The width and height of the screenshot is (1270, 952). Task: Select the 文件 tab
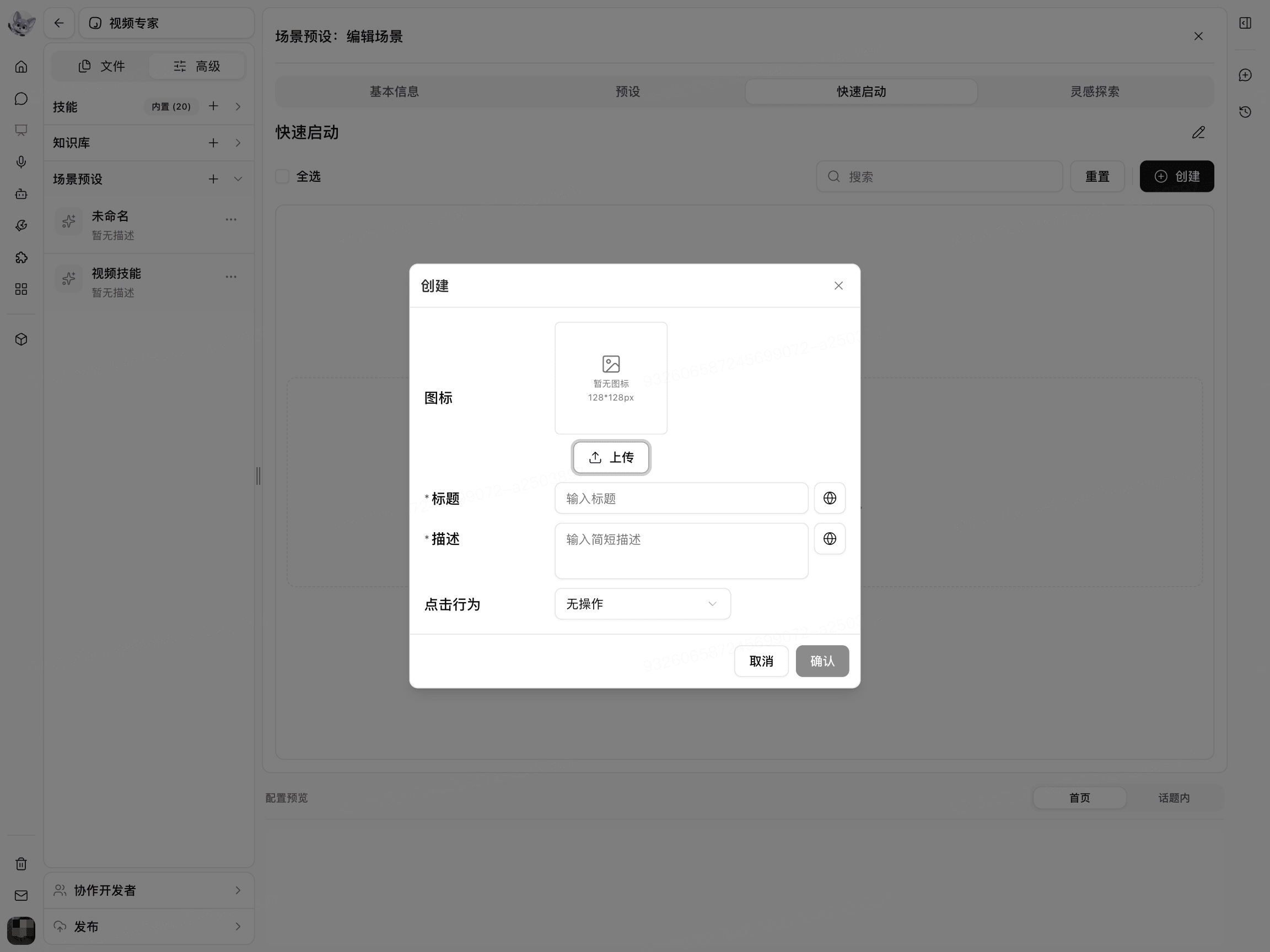point(101,66)
